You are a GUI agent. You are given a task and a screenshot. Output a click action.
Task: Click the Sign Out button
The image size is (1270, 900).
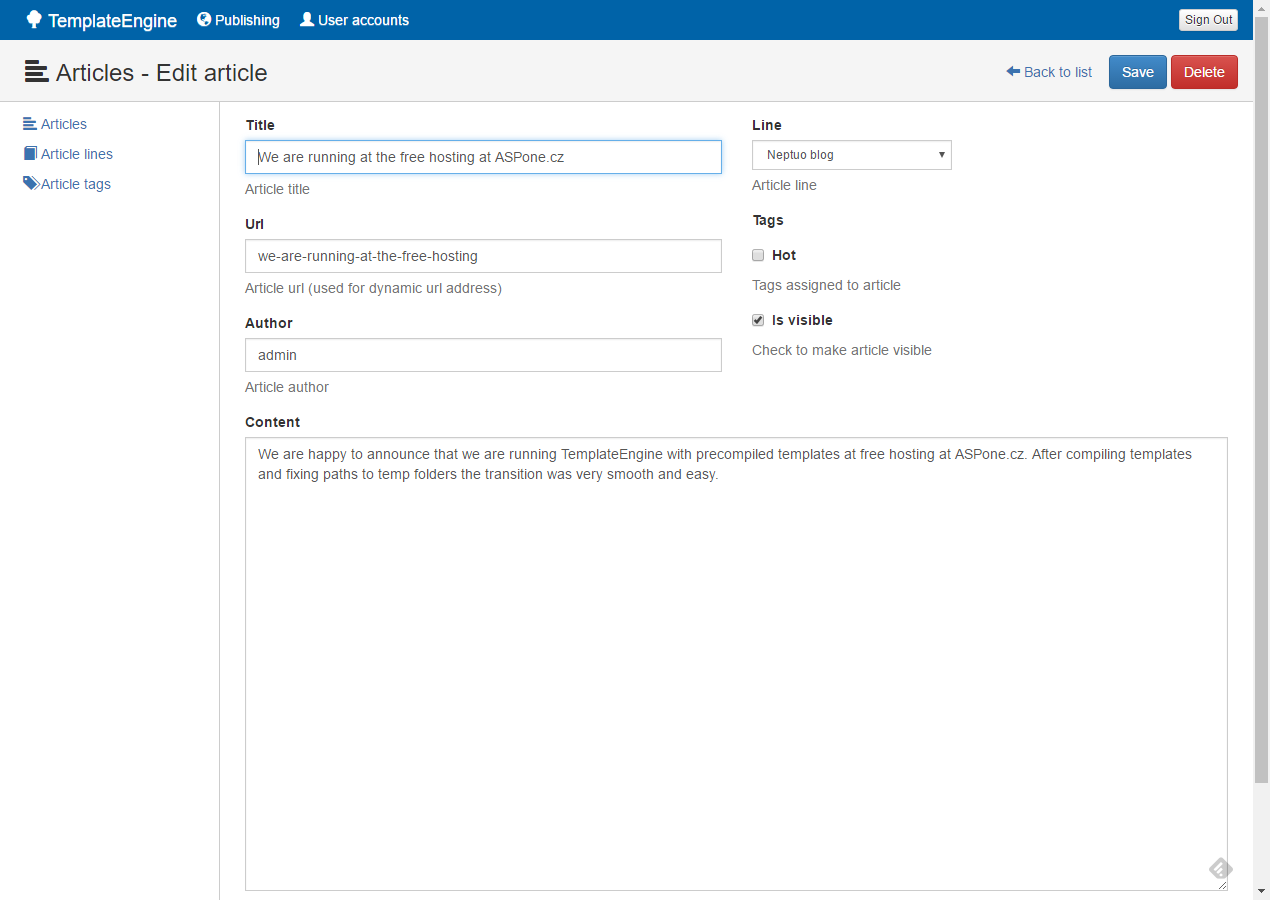pos(1208,20)
